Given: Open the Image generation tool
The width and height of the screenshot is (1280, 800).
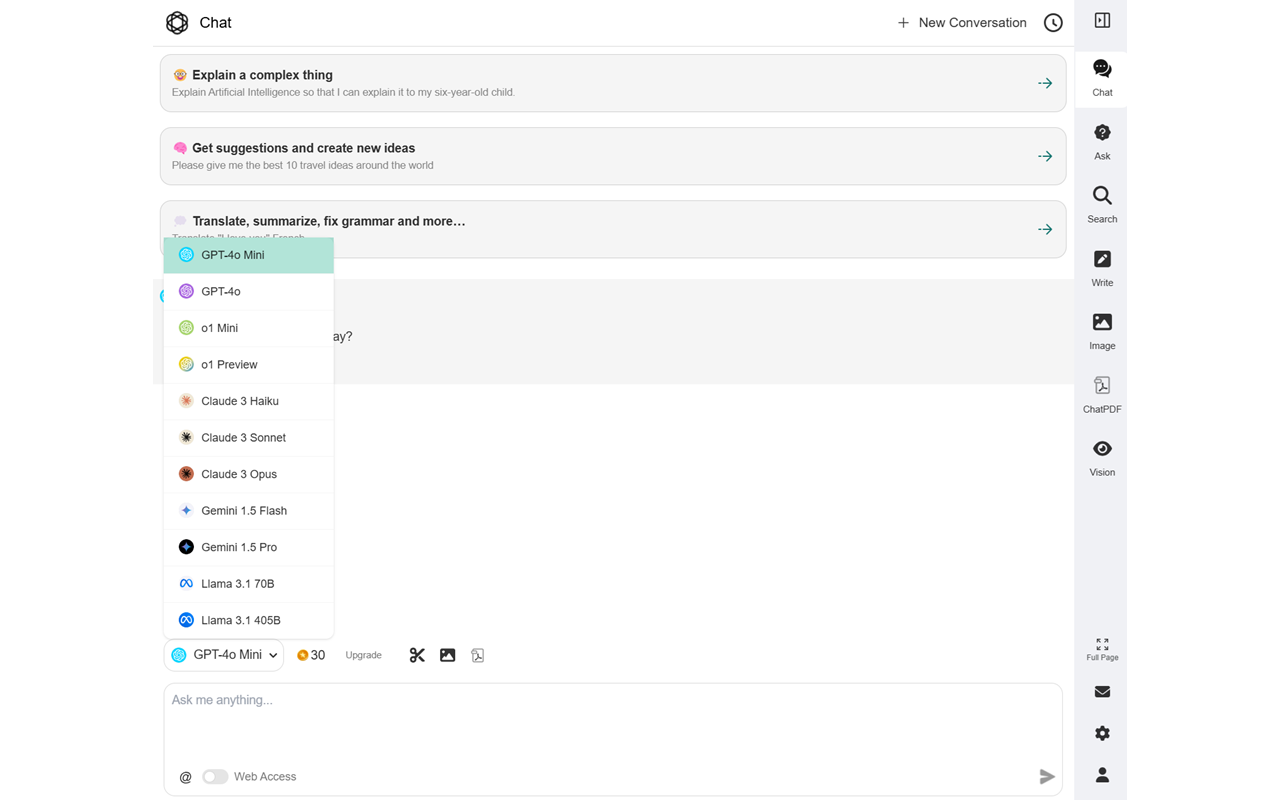Looking at the screenshot, I should point(1101,331).
